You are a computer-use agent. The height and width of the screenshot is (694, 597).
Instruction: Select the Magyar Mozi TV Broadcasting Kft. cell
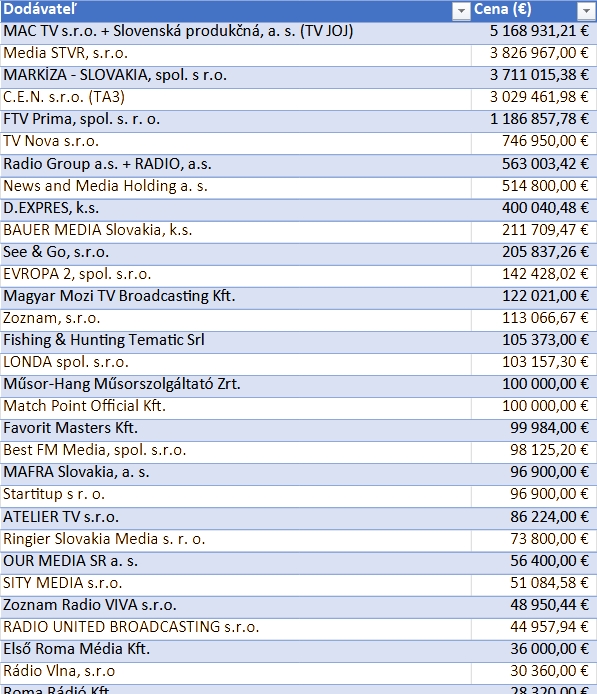point(236,298)
